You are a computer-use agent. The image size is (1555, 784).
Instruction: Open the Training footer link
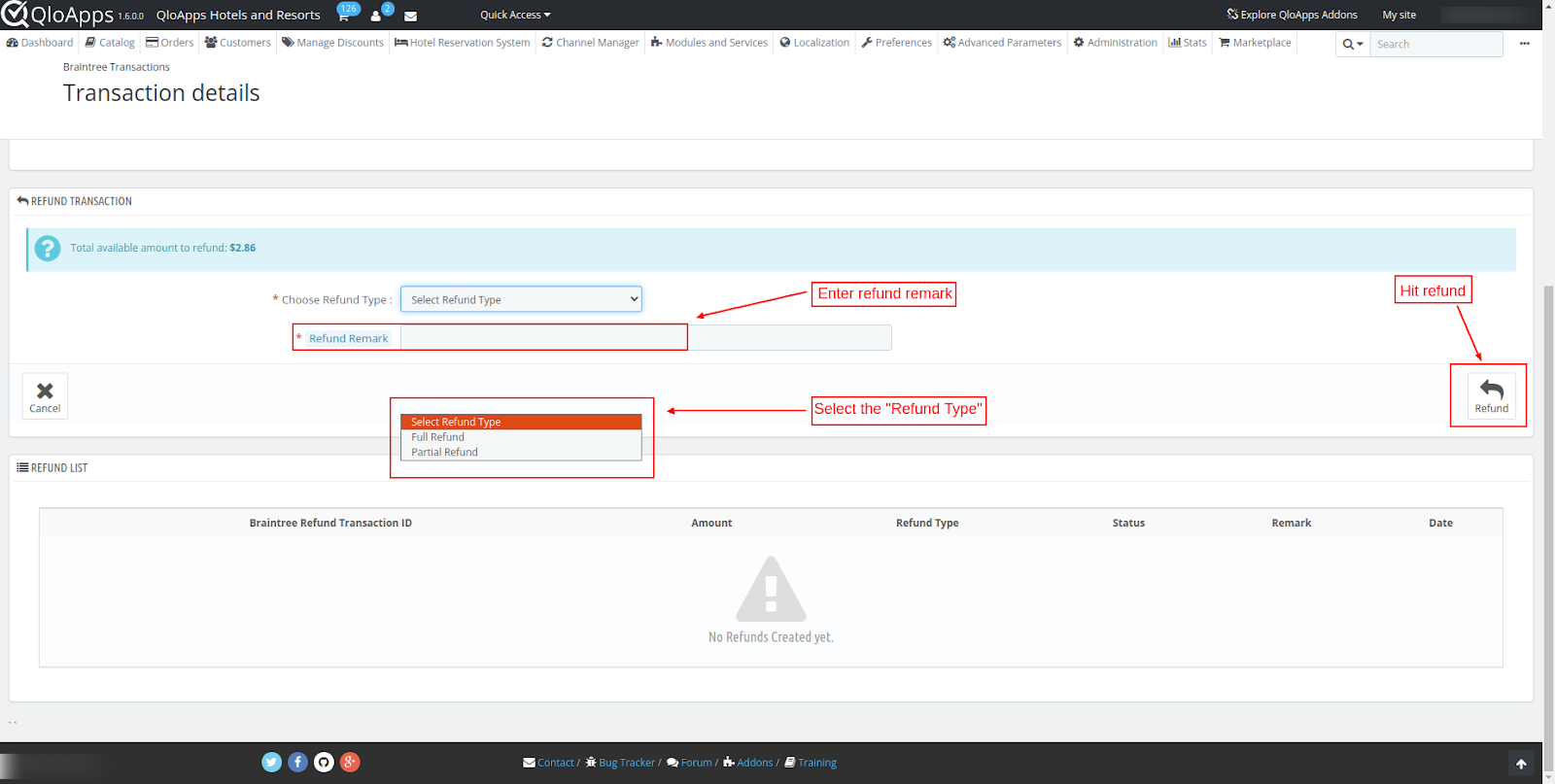(811, 763)
